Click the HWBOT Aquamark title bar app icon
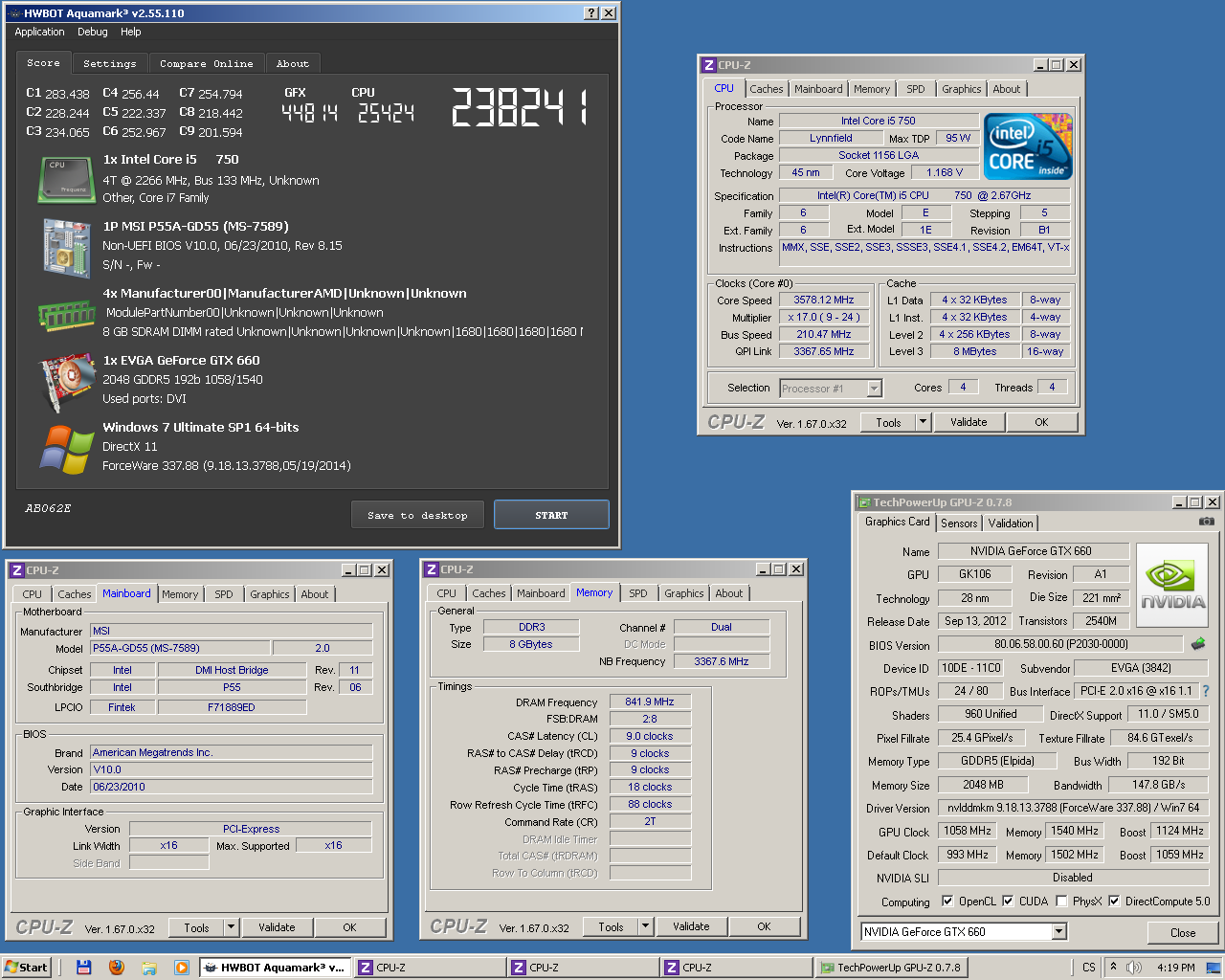Viewport: 1225px width, 980px height. (13, 13)
